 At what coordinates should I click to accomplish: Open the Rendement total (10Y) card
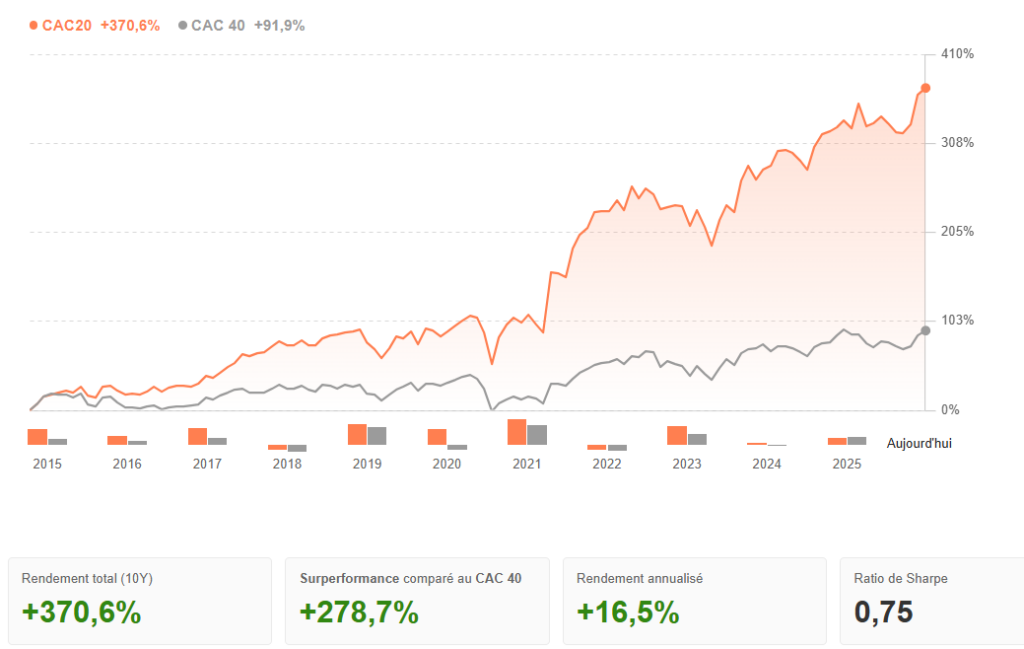[139, 600]
